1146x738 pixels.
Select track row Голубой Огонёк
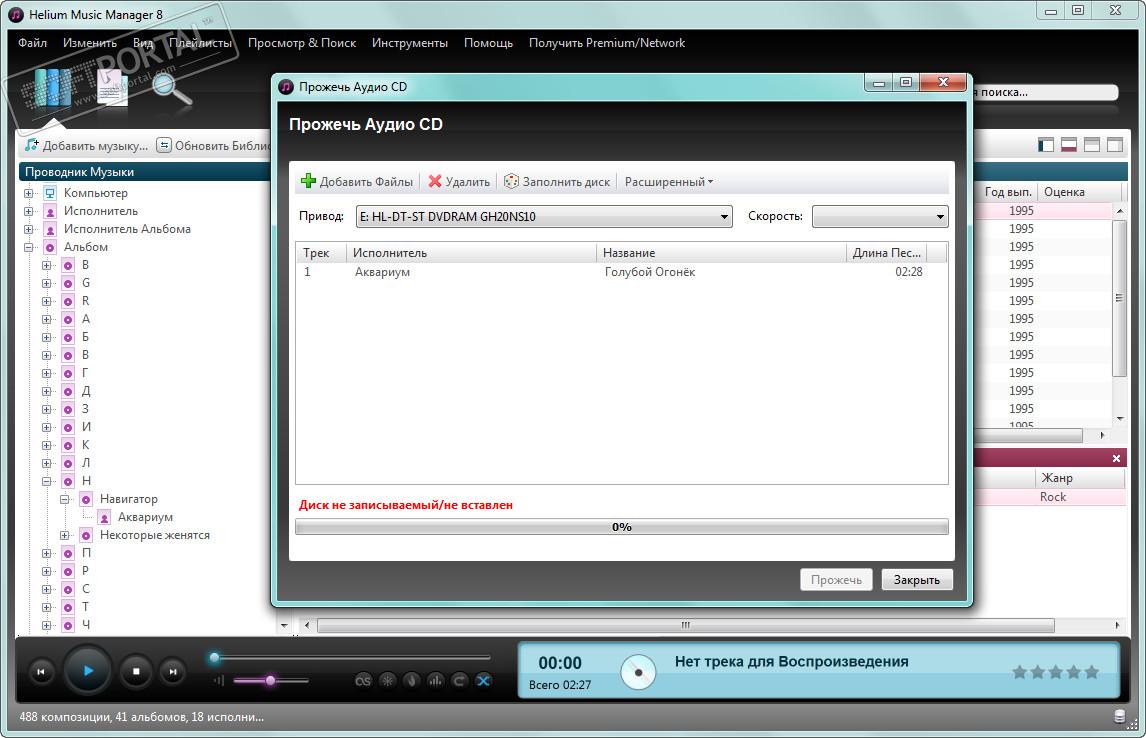(622, 272)
